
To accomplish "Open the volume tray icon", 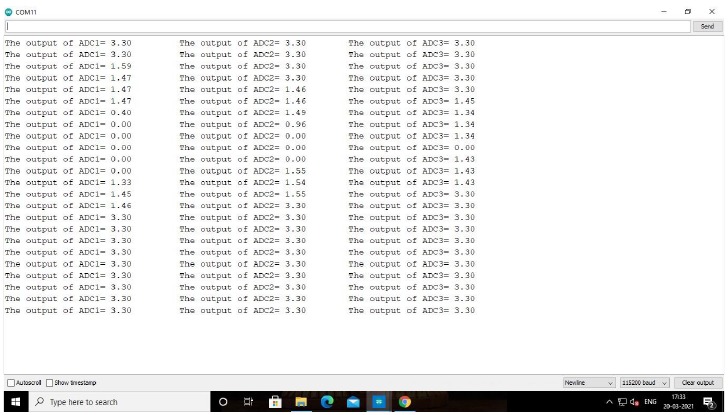I will click(x=634, y=402).
